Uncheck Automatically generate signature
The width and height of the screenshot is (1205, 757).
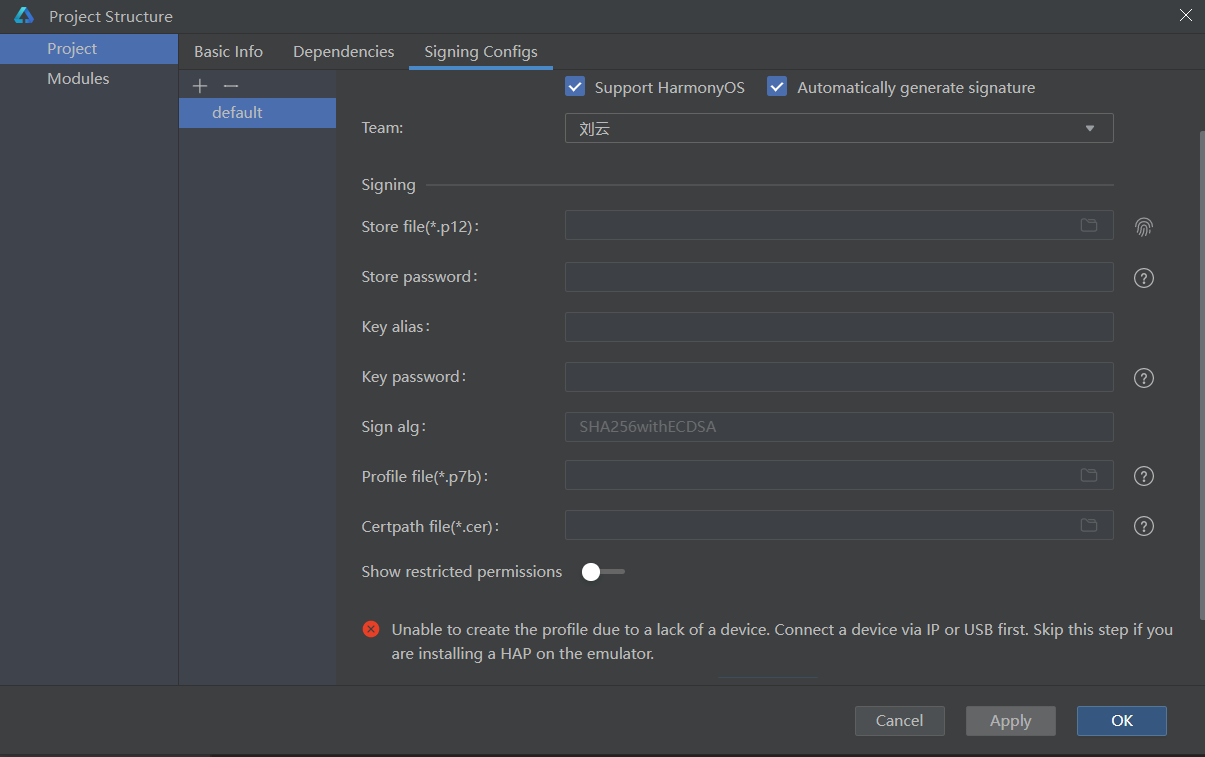(x=777, y=87)
